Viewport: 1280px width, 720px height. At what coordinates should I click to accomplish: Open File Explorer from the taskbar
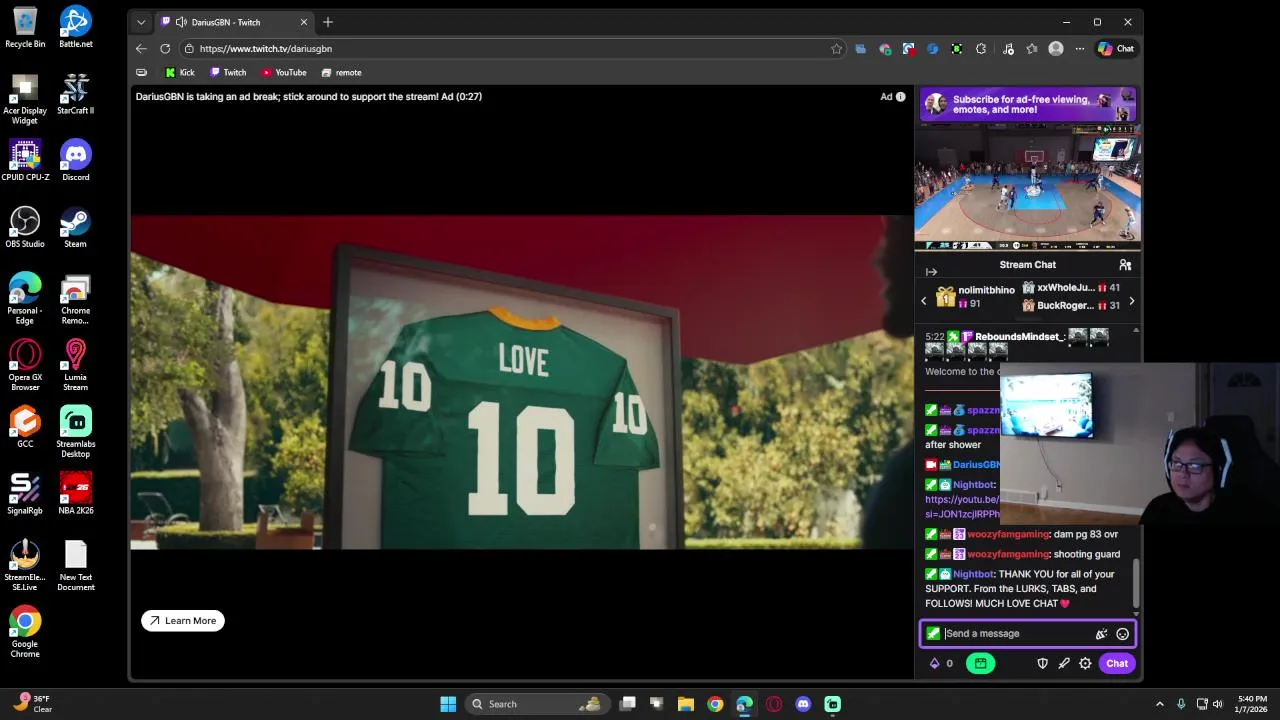click(x=686, y=704)
